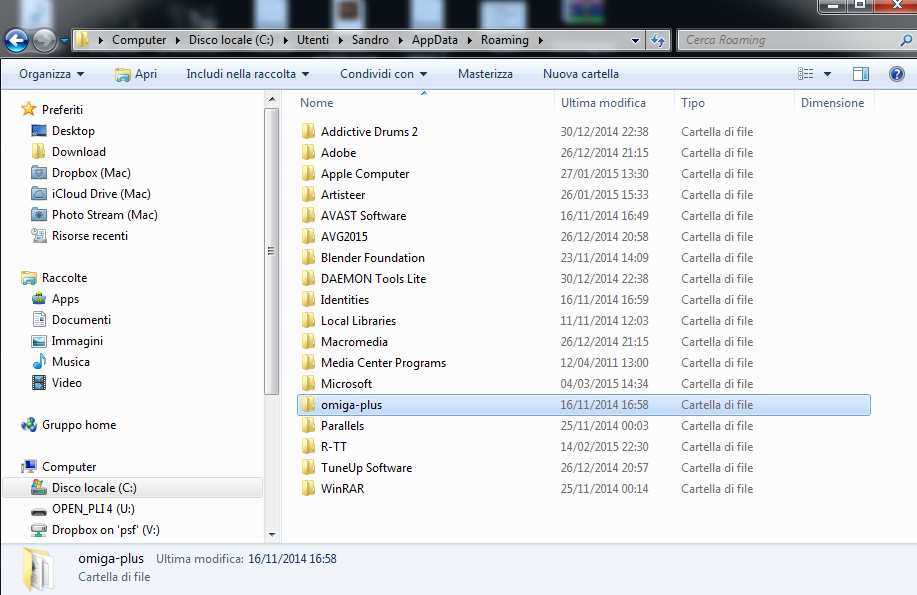Viewport: 917px width, 595px height.
Task: Select the AVG2015 folder icon
Action: 308,236
